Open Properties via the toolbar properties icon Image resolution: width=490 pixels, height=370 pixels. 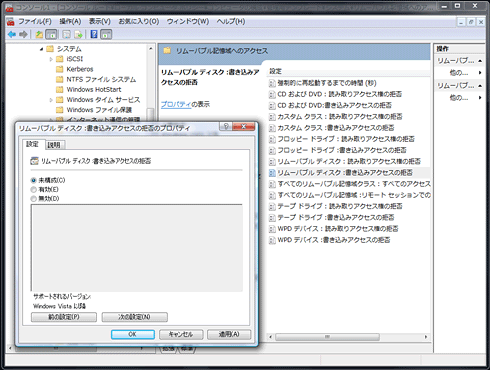pyautogui.click(x=67, y=34)
